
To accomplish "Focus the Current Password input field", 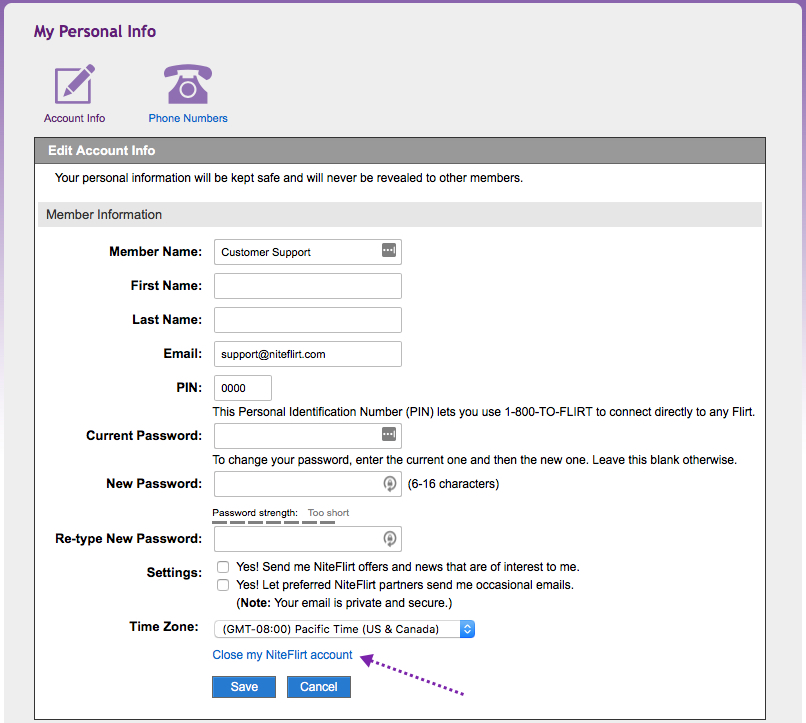I will click(x=308, y=436).
